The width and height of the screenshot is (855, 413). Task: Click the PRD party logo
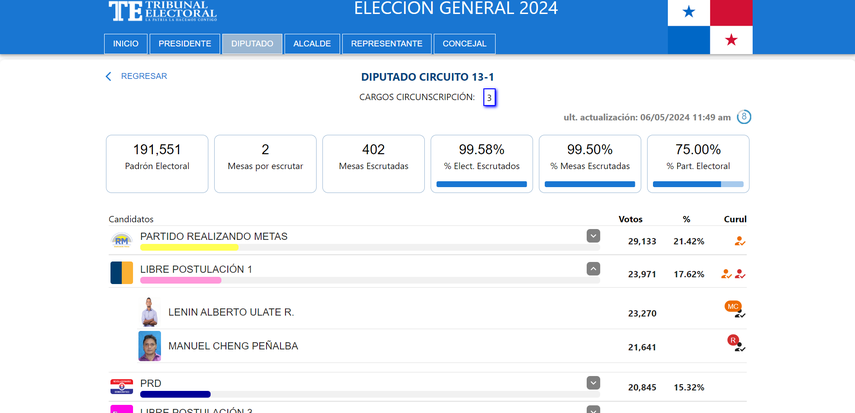[x=121, y=387]
